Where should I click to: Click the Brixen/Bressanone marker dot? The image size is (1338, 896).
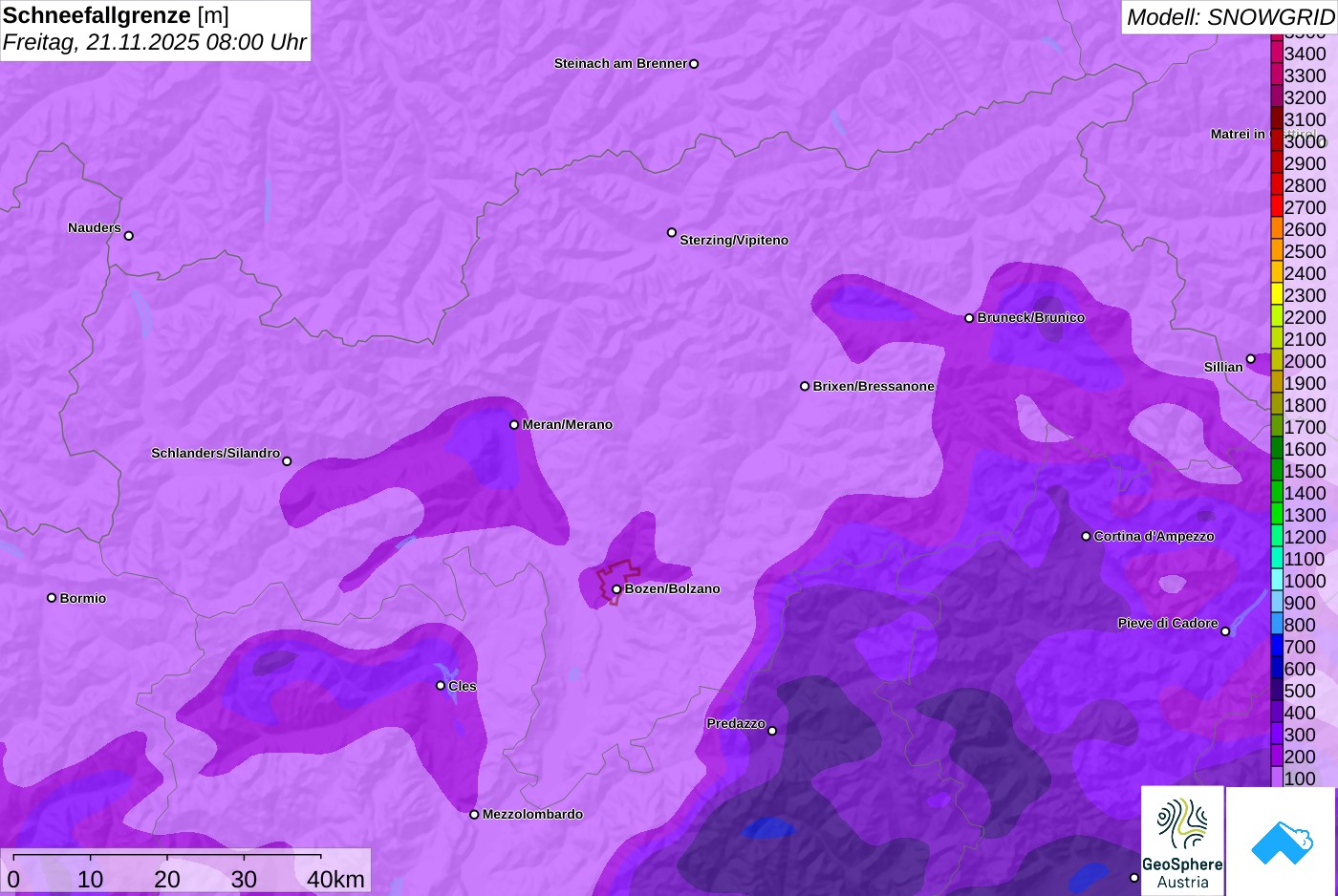point(805,387)
